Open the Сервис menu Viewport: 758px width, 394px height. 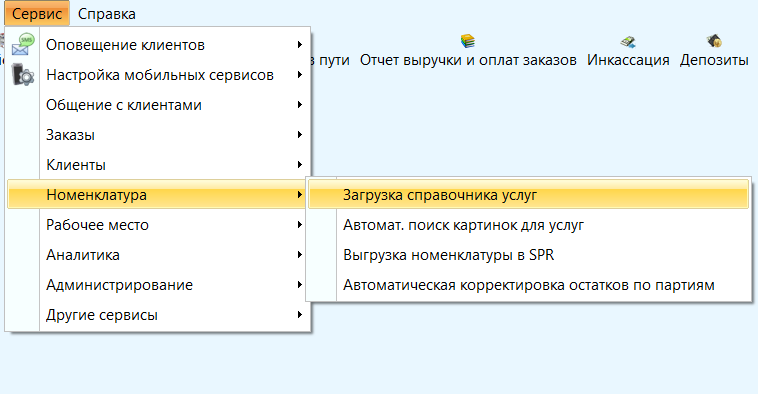tap(37, 14)
